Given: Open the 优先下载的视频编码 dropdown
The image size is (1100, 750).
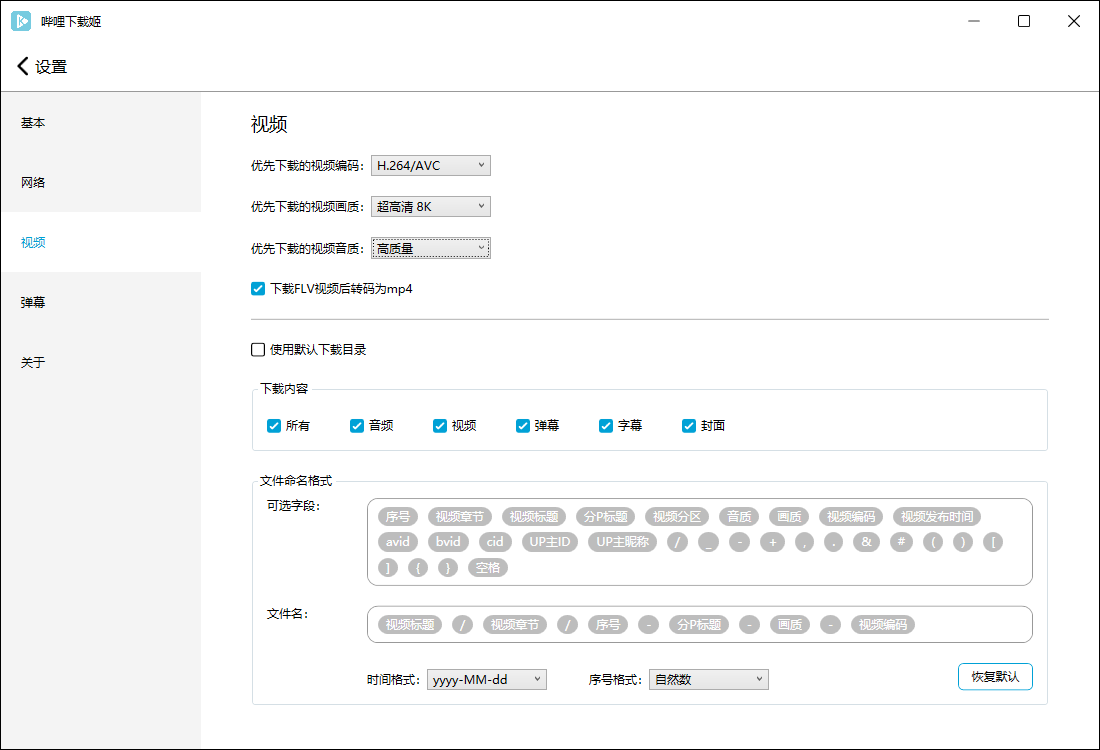Looking at the screenshot, I should click(x=430, y=165).
